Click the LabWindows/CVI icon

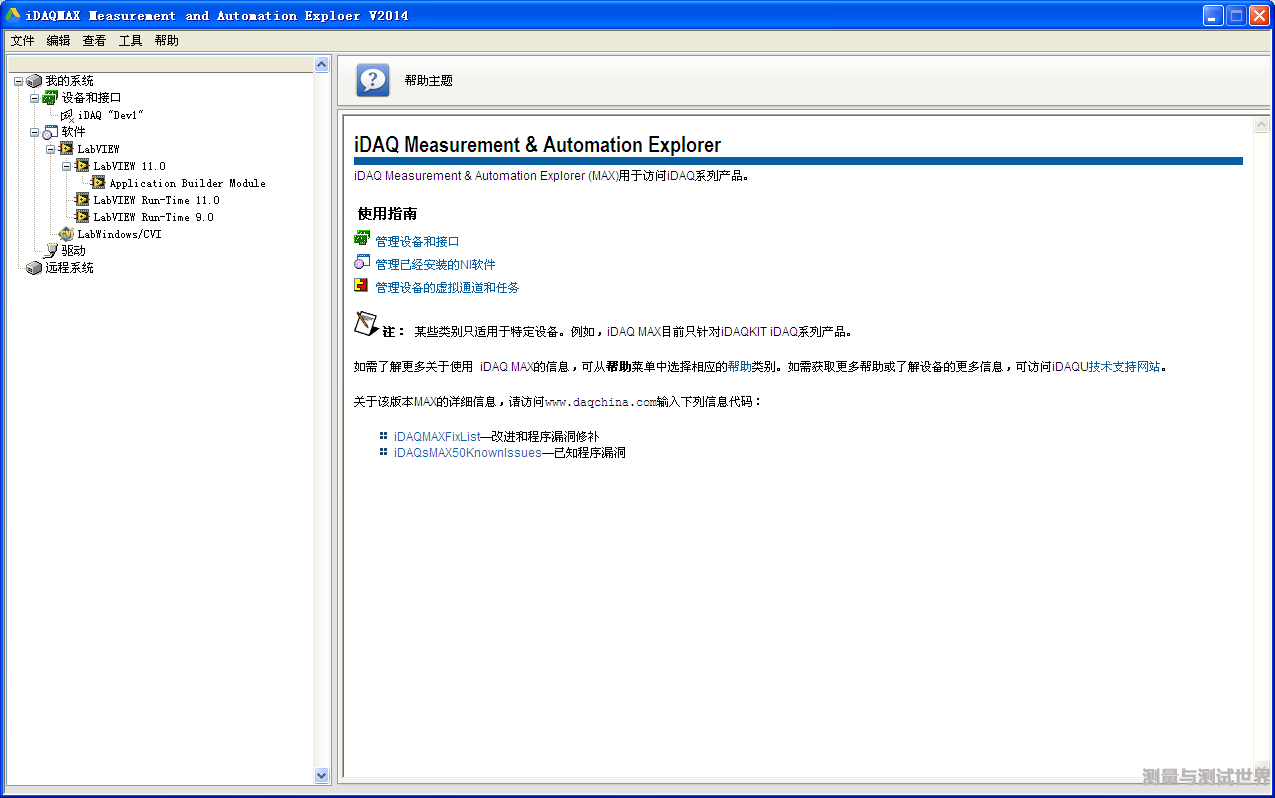point(66,234)
